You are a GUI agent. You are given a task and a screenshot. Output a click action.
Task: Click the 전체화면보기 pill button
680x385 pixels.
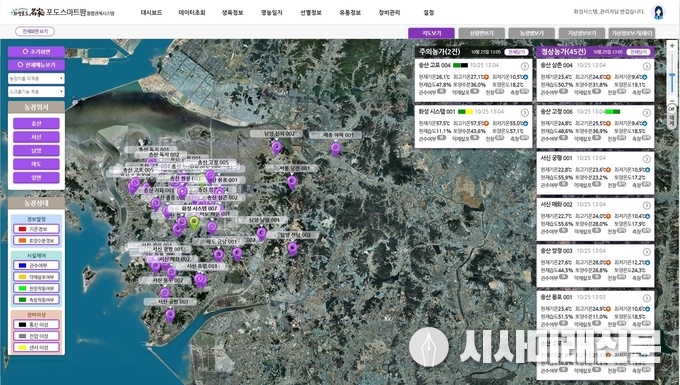tap(35, 31)
